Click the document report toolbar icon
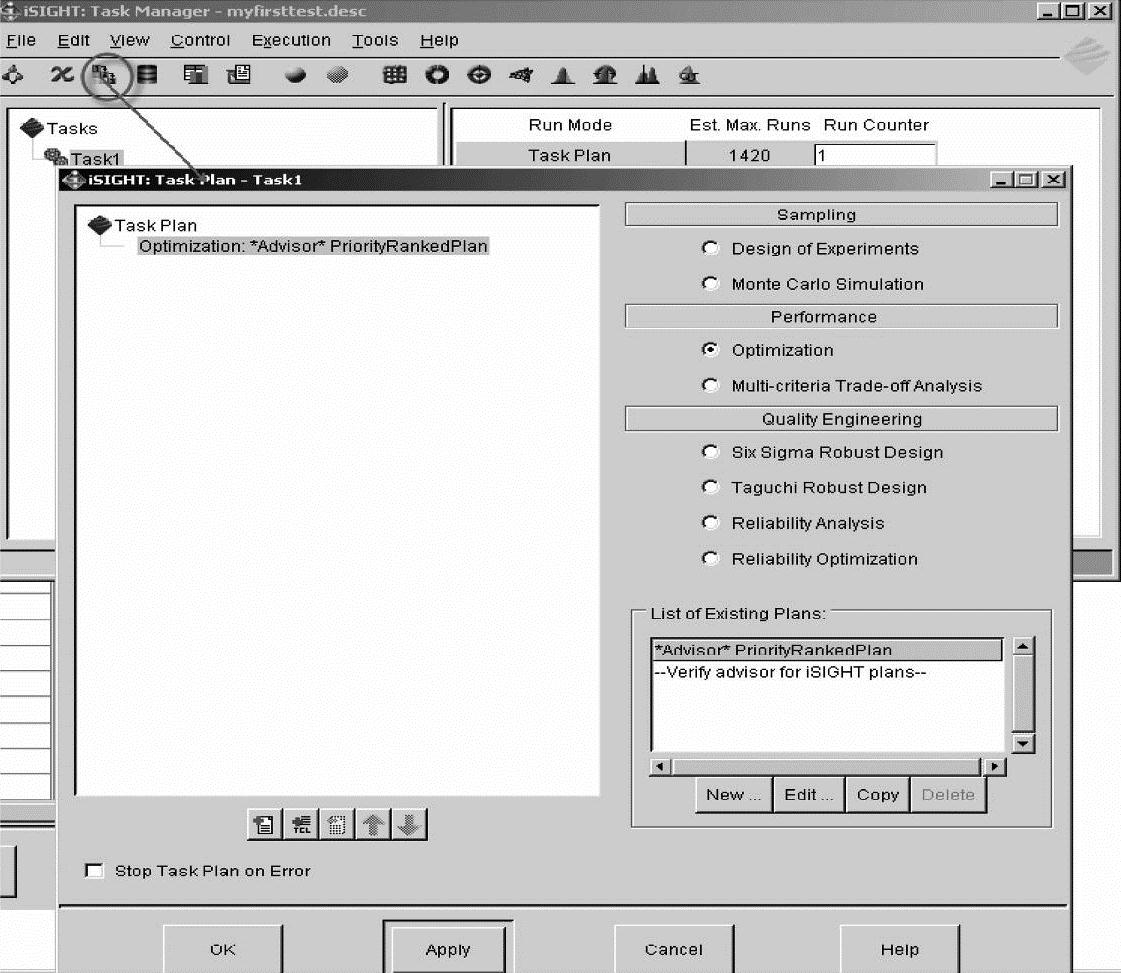 [238, 74]
